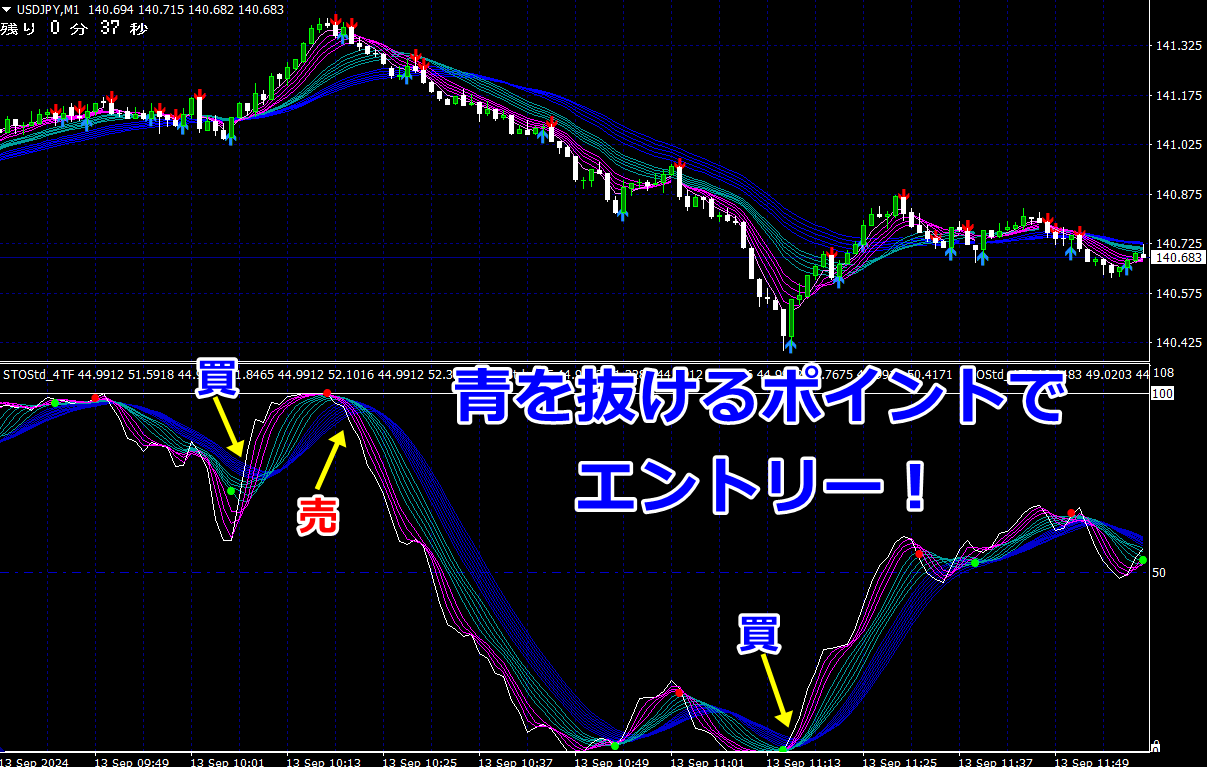Open the triangle menu beside USDJPY,M1
1207x767 pixels.
click(8, 9)
